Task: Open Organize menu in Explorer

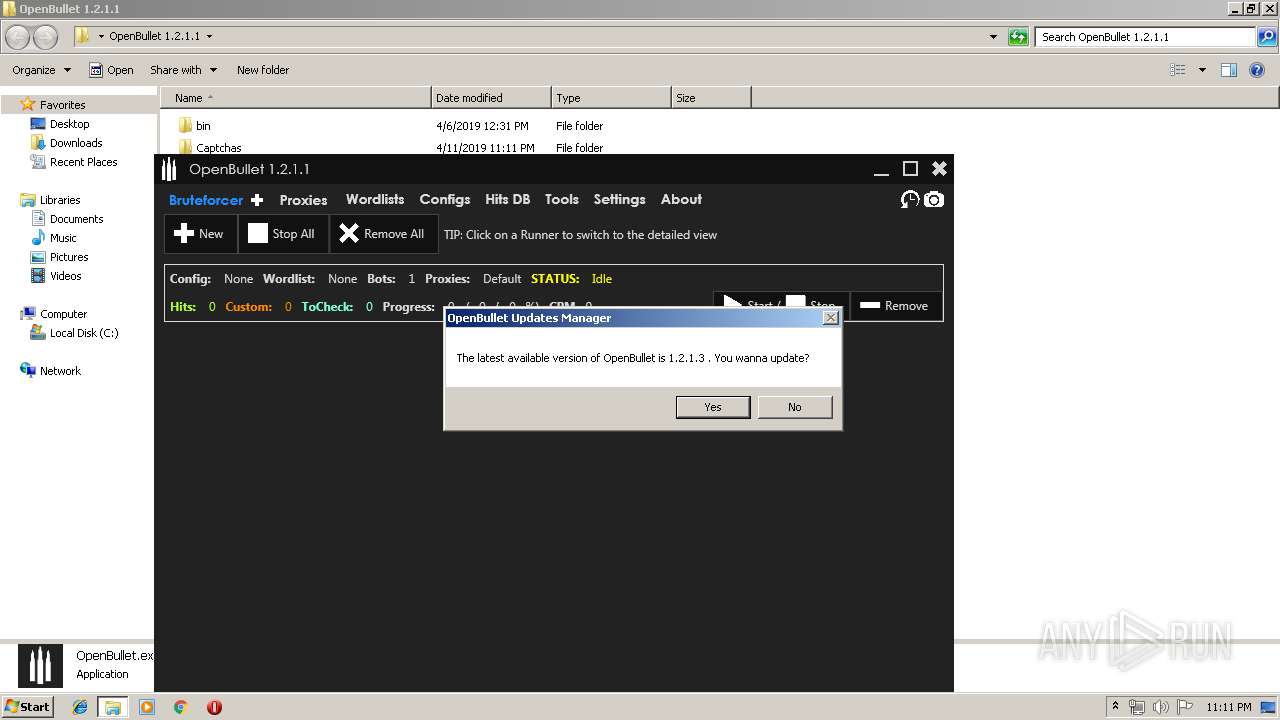Action: point(41,70)
